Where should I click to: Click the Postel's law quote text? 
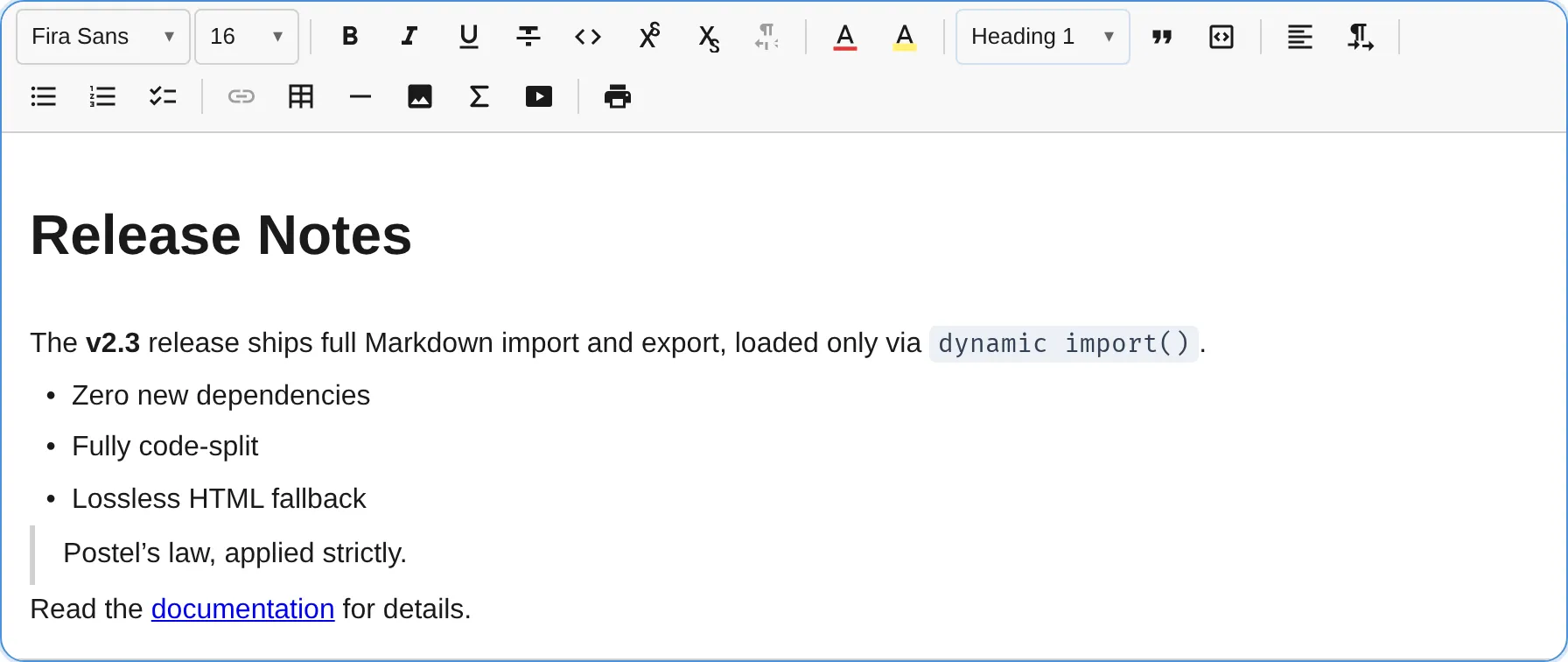(x=235, y=553)
